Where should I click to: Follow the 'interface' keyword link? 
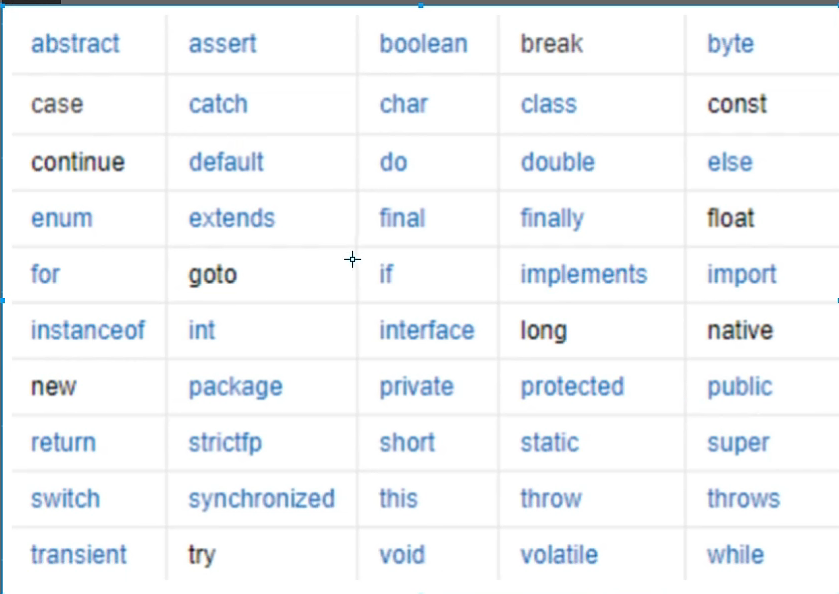(x=426, y=330)
